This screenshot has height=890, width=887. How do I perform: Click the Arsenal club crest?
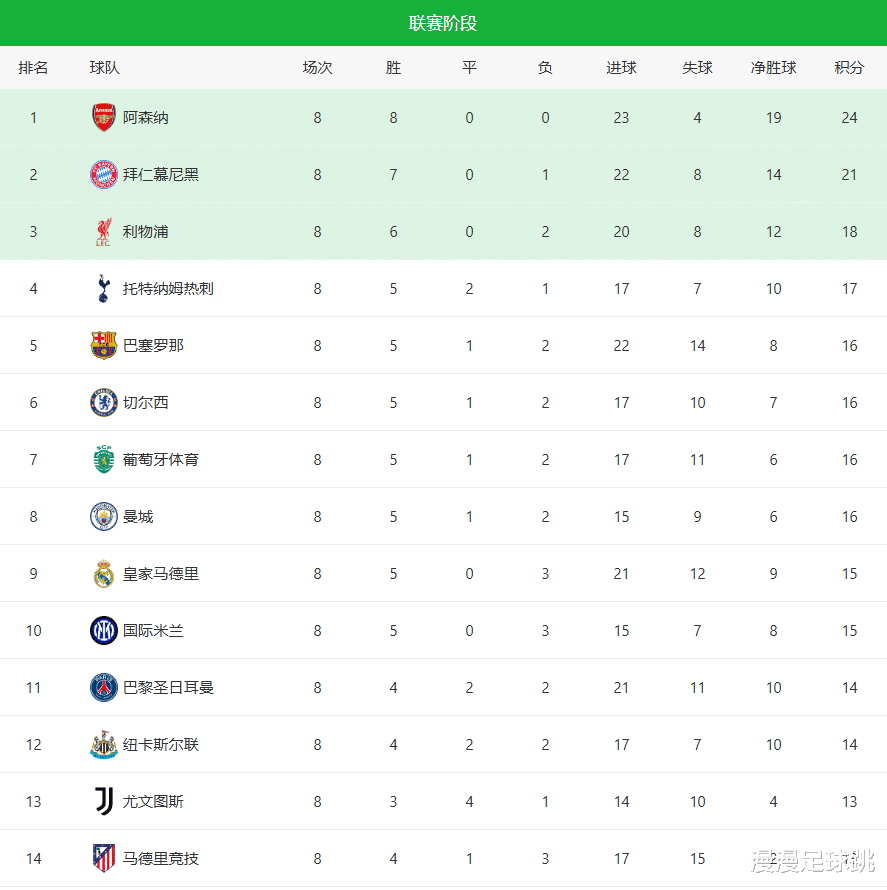click(x=104, y=118)
